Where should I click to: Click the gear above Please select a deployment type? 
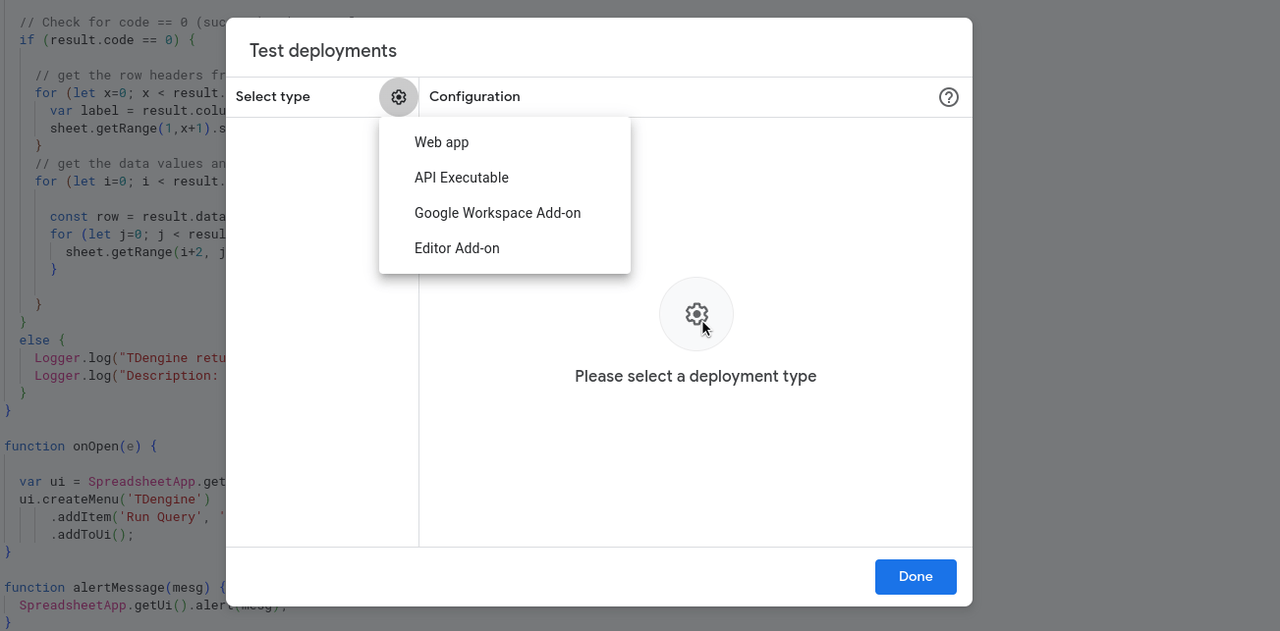[696, 314]
